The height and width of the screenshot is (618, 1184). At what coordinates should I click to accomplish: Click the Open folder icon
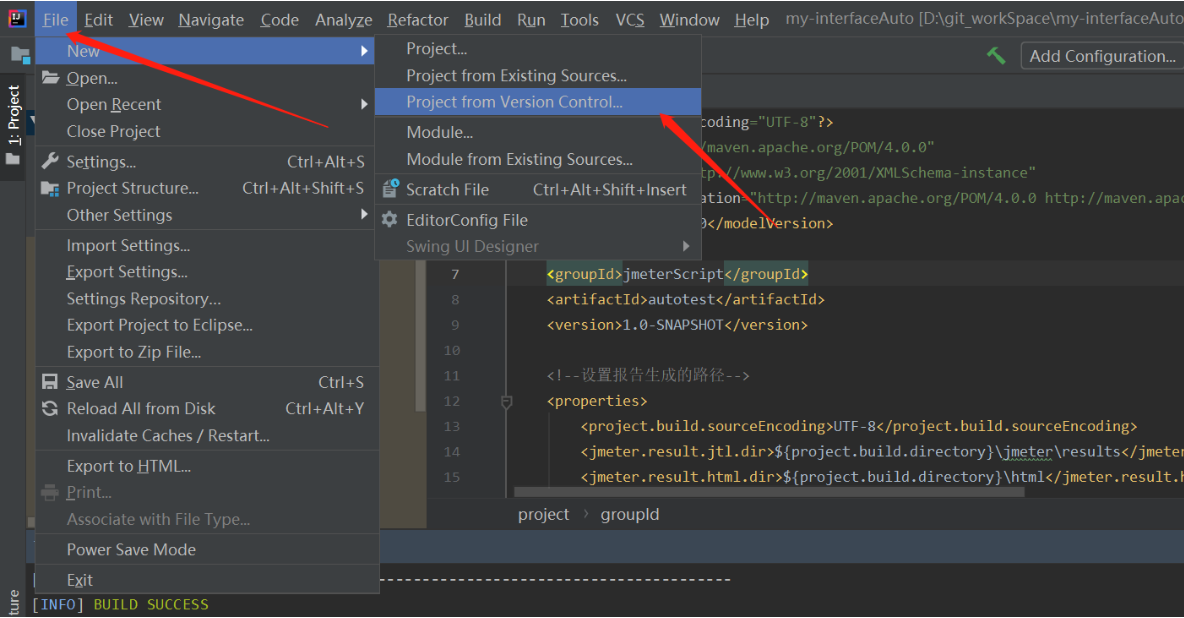pos(51,77)
